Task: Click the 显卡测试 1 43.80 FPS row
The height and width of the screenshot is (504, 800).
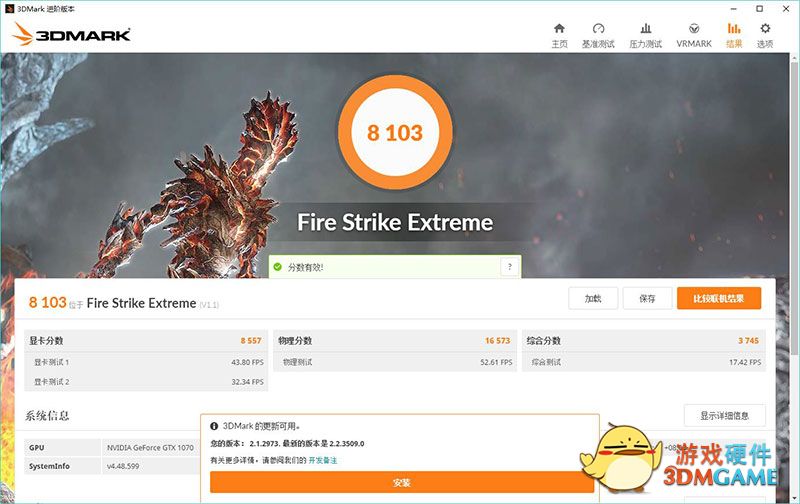Action: coord(146,362)
